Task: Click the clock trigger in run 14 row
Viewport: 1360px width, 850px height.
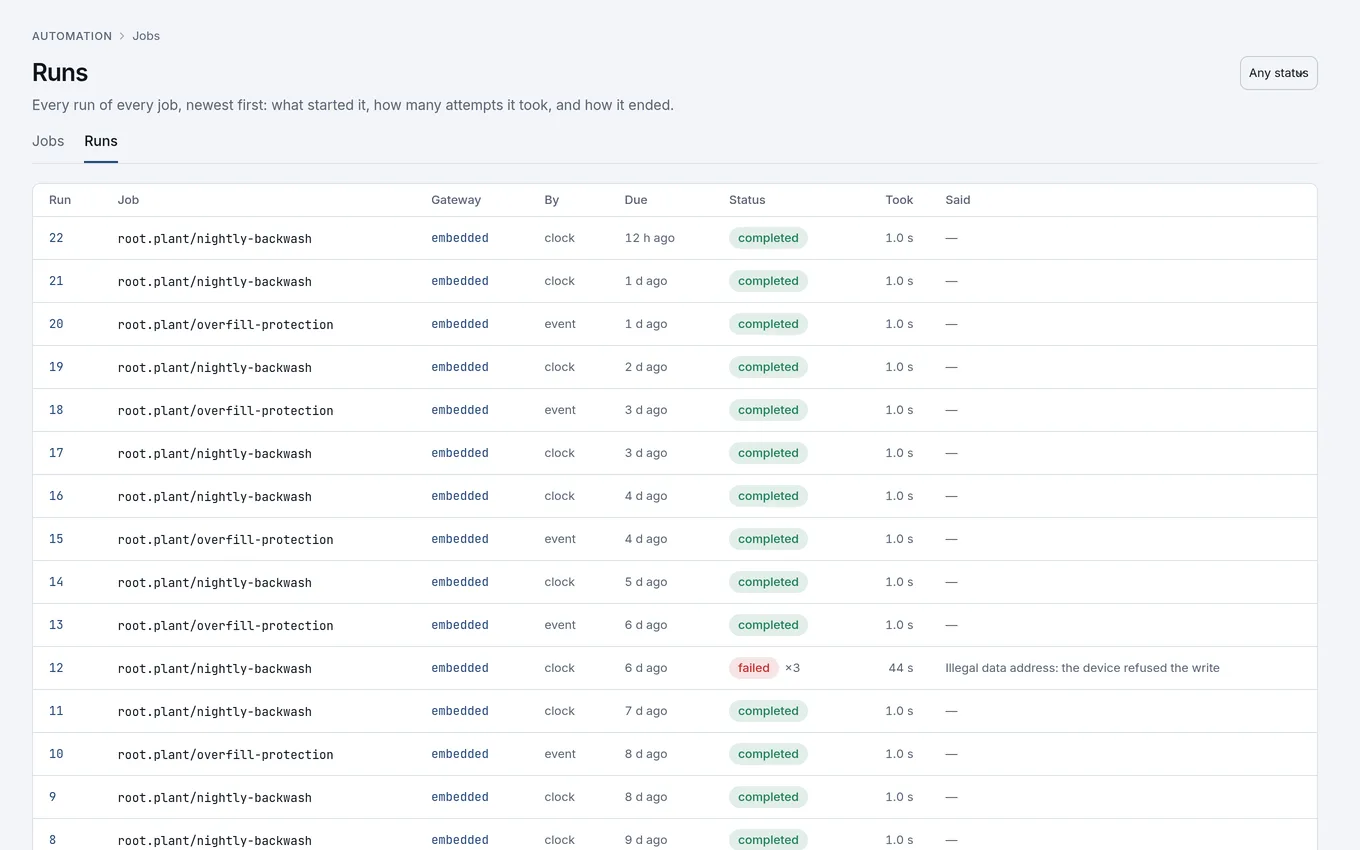Action: point(560,582)
